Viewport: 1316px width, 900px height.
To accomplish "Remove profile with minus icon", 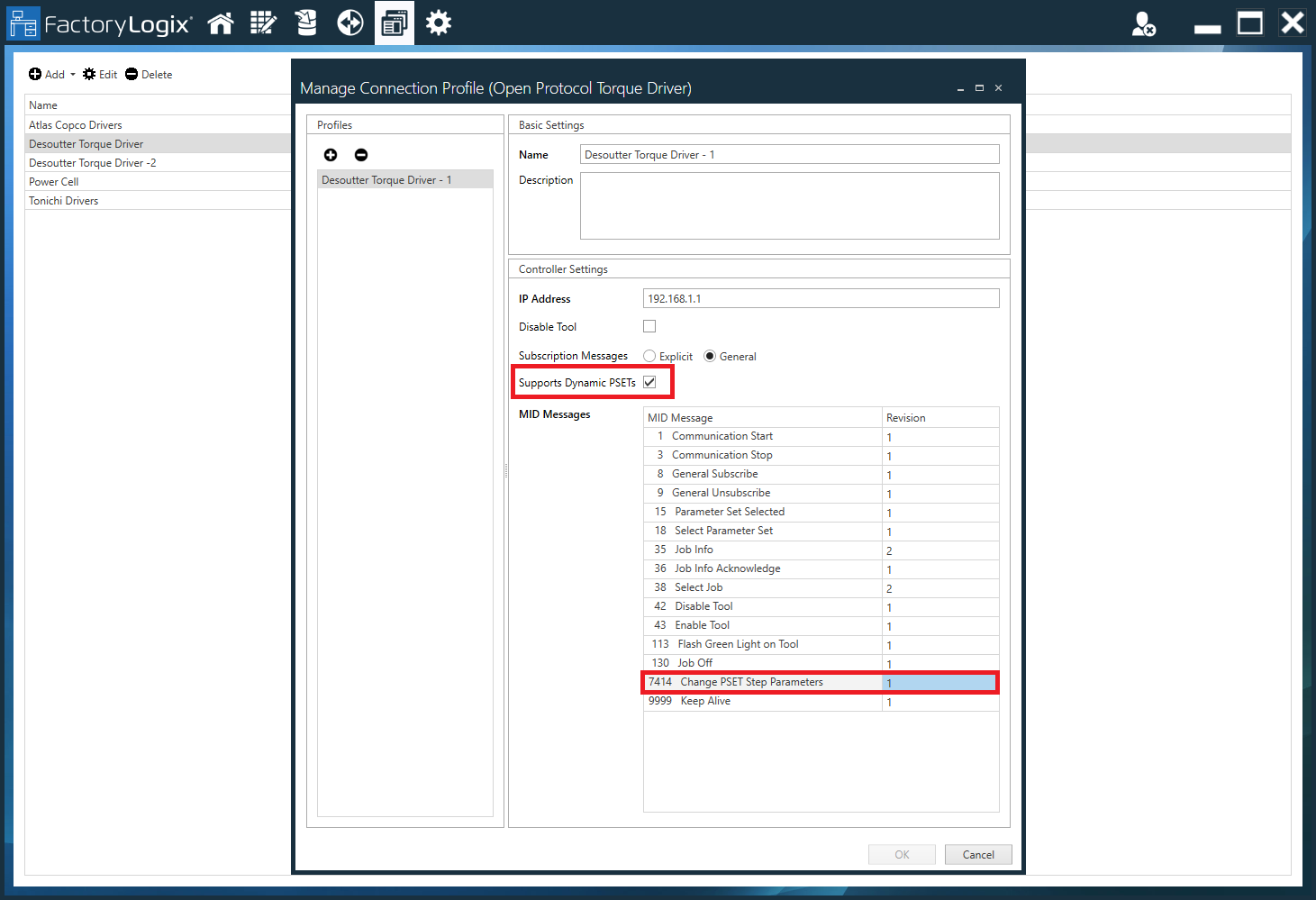I will coord(361,155).
